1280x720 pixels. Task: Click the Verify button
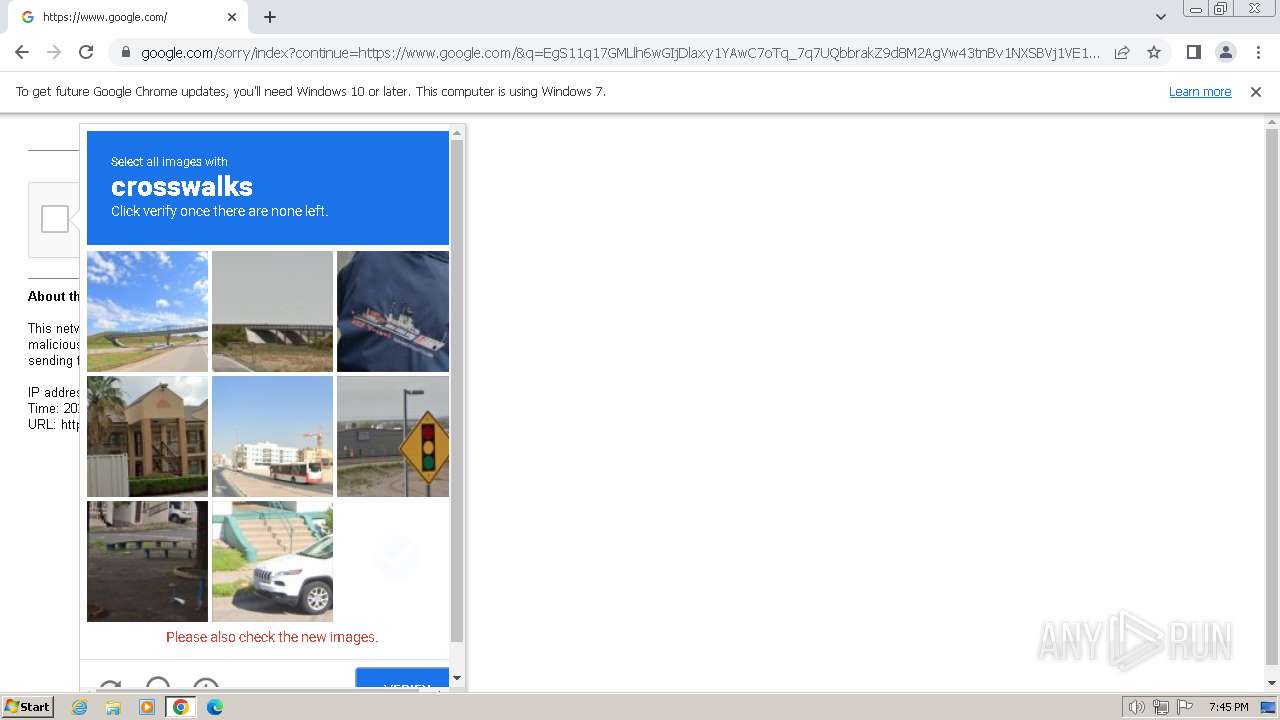(x=402, y=680)
